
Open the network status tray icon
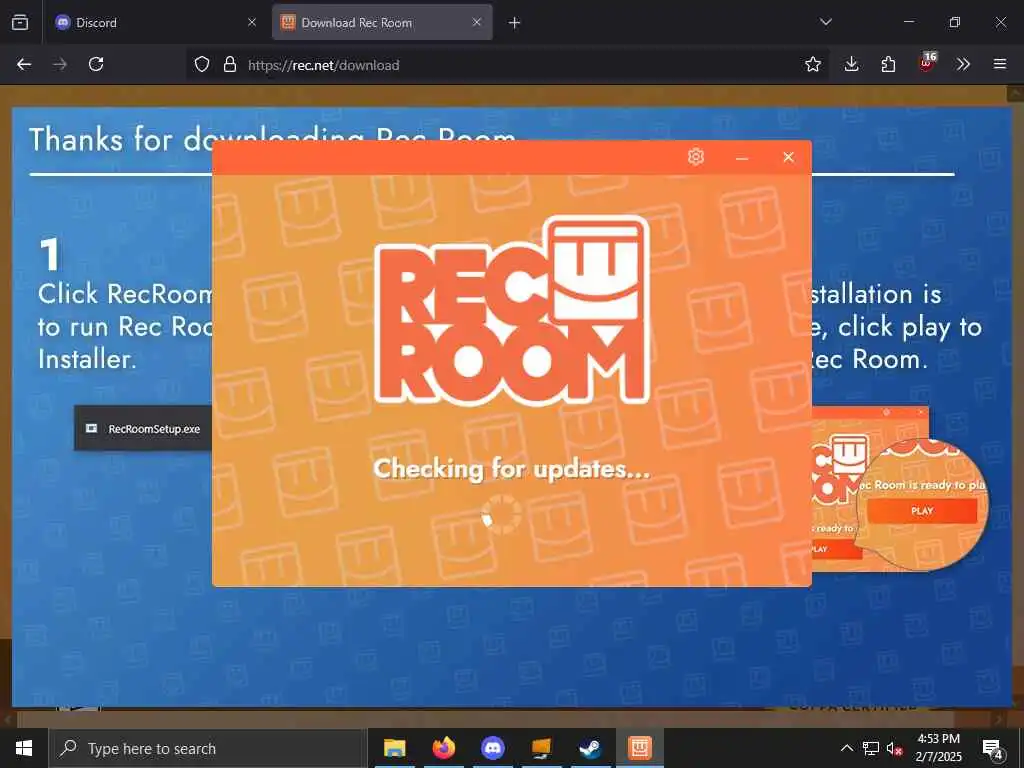pyautogui.click(x=871, y=748)
